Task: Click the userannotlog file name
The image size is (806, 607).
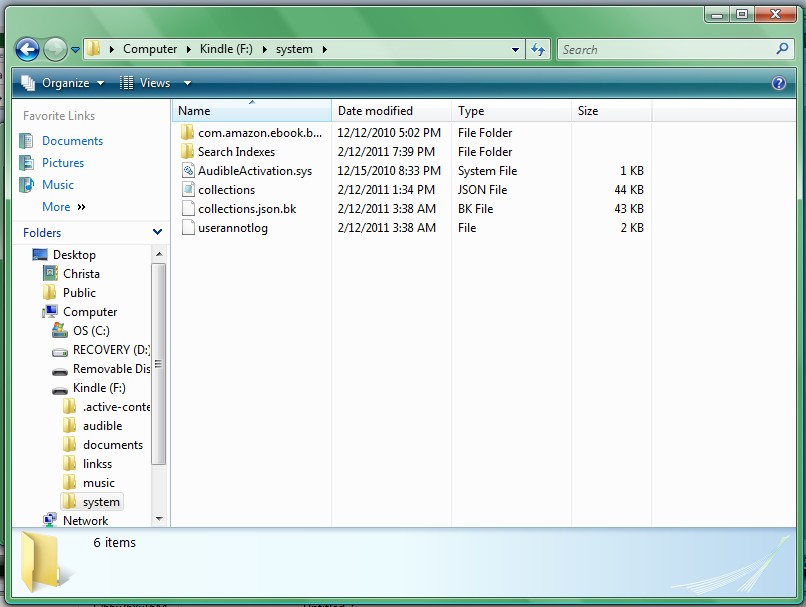Action: pyautogui.click(x=233, y=228)
